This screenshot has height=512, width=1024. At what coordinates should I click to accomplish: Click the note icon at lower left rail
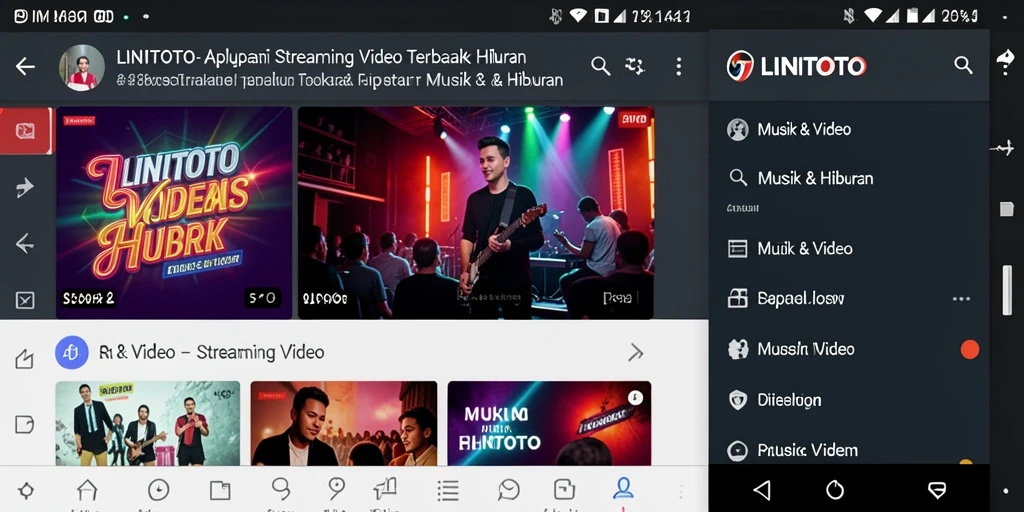click(24, 424)
